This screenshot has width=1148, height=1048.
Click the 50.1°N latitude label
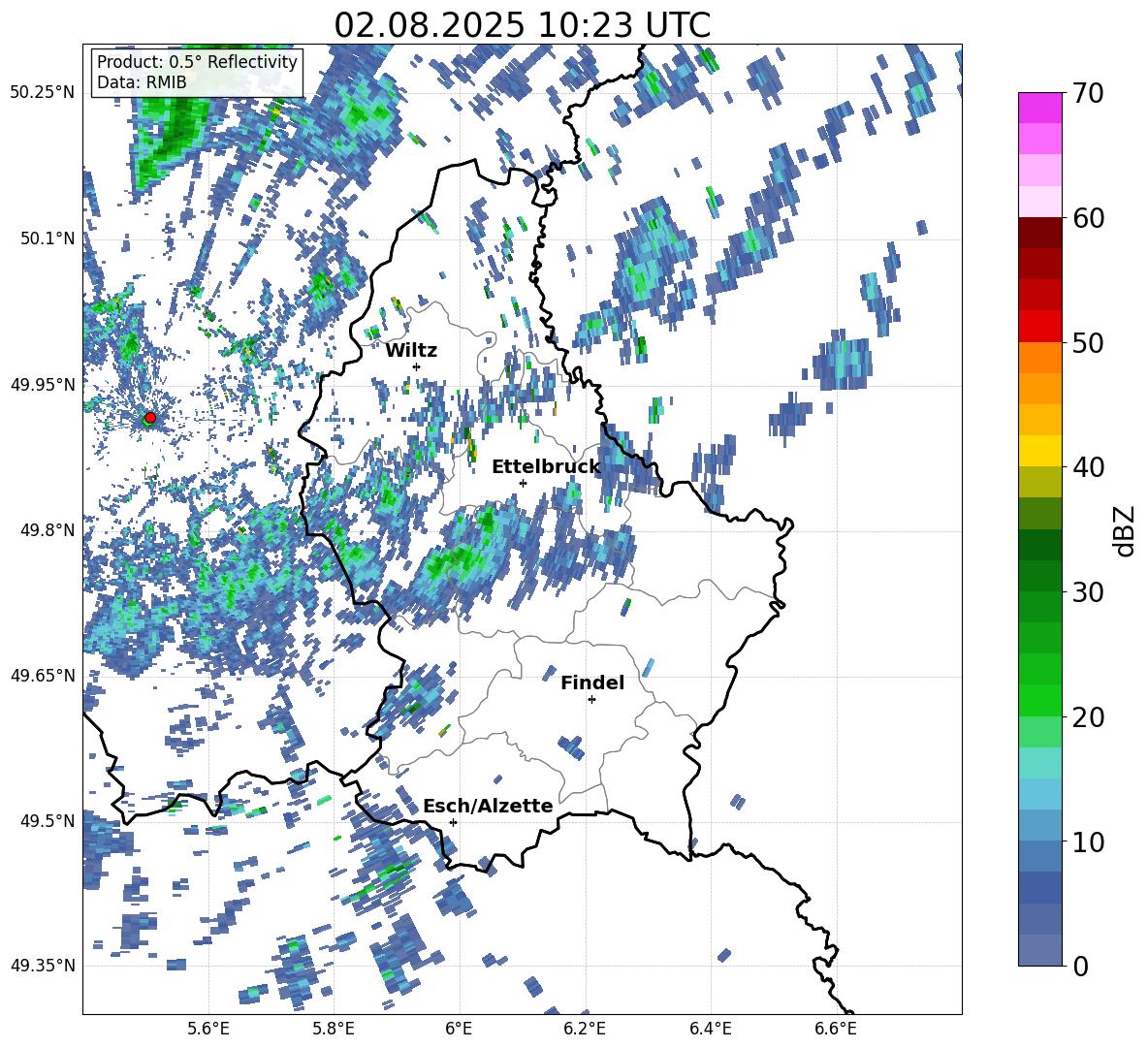pyautogui.click(x=48, y=239)
